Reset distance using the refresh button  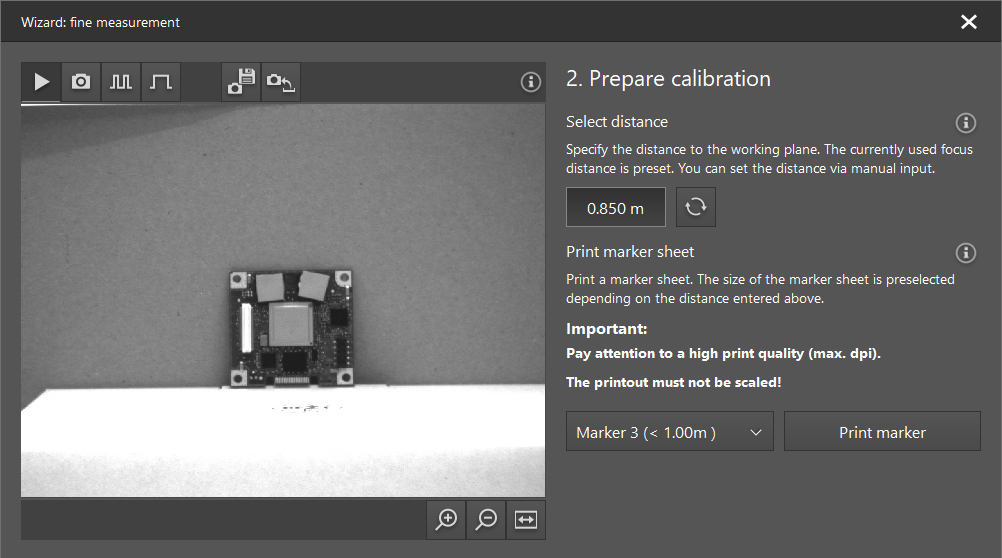(x=696, y=207)
